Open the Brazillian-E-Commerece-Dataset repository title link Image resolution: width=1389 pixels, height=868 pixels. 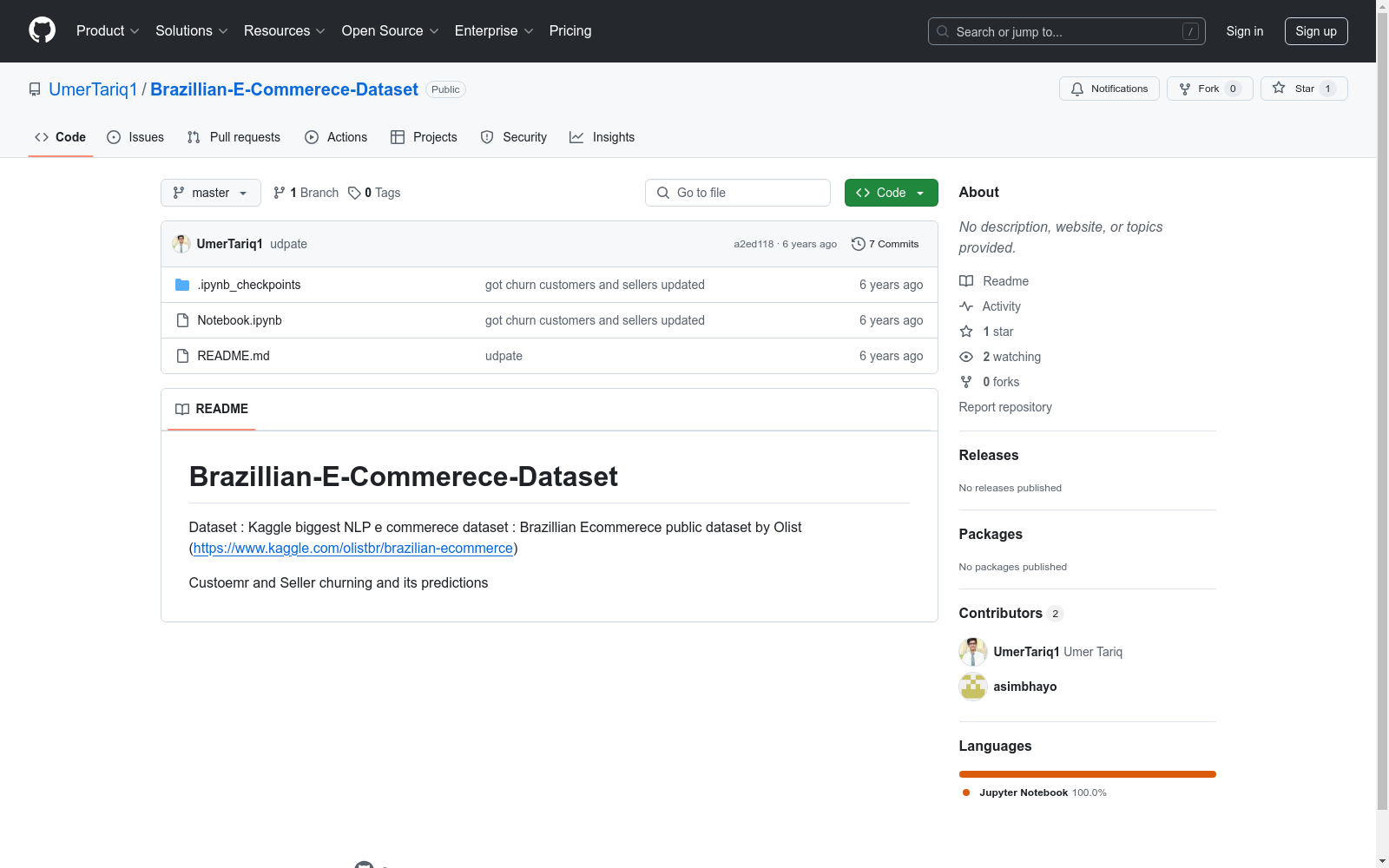285,89
